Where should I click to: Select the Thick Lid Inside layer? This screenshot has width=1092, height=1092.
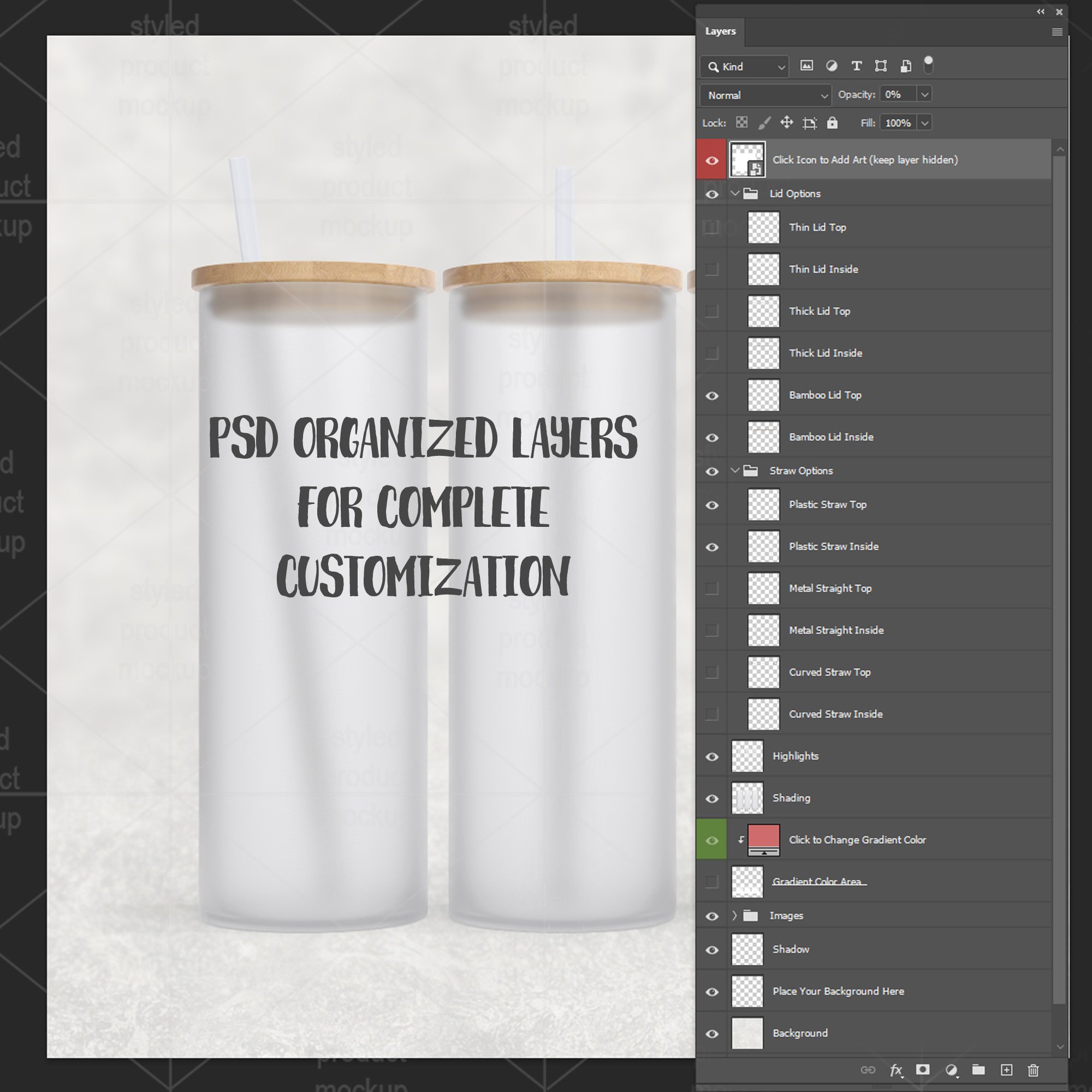tap(874, 353)
